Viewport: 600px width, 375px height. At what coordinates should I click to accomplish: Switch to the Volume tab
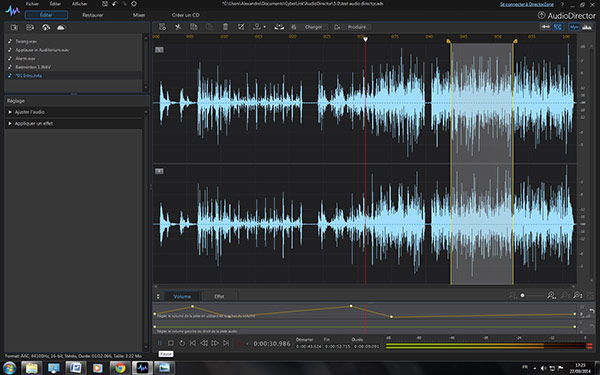point(182,296)
